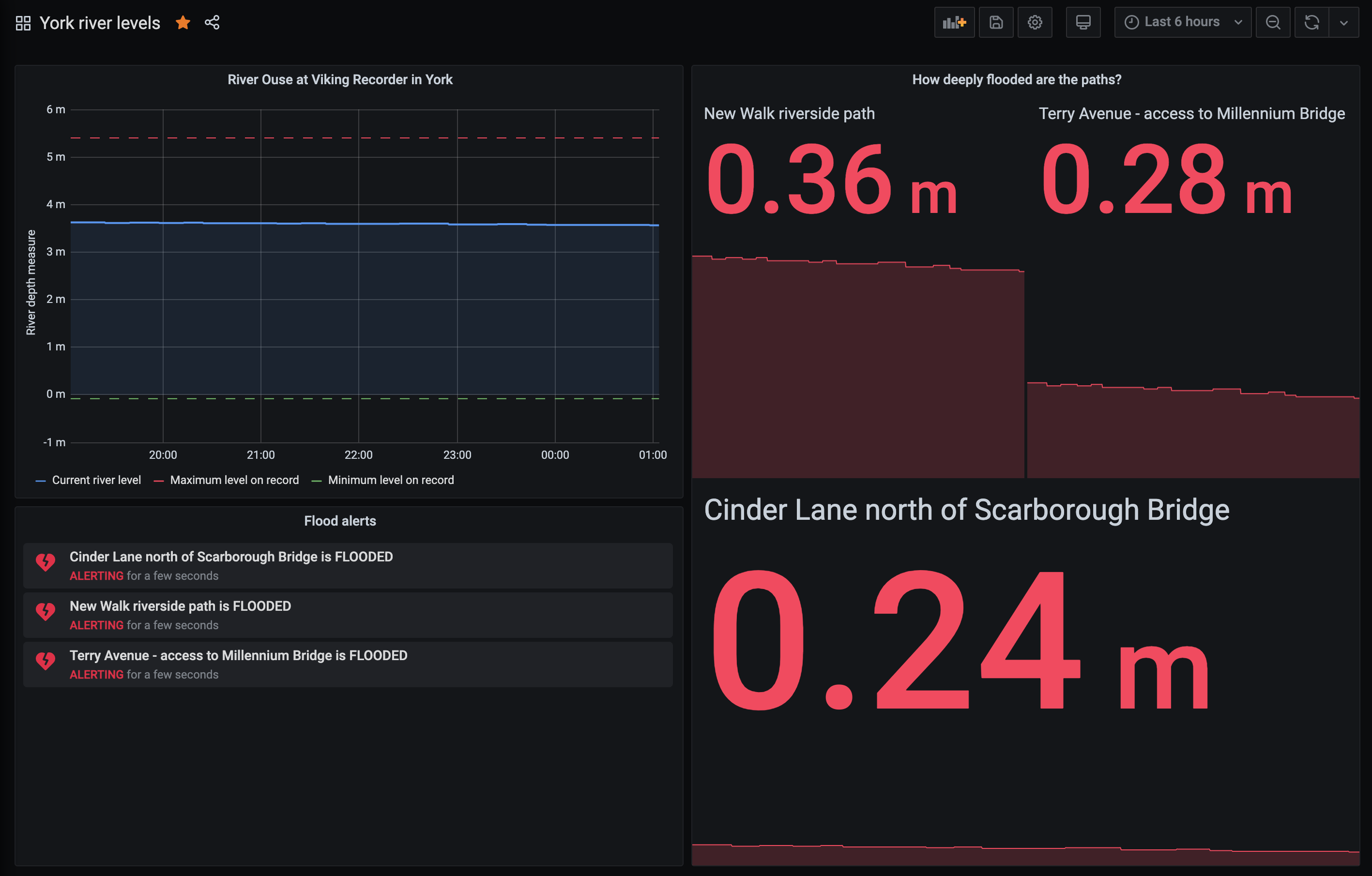
Task: Toggle Current river level legend series
Action: (96, 480)
